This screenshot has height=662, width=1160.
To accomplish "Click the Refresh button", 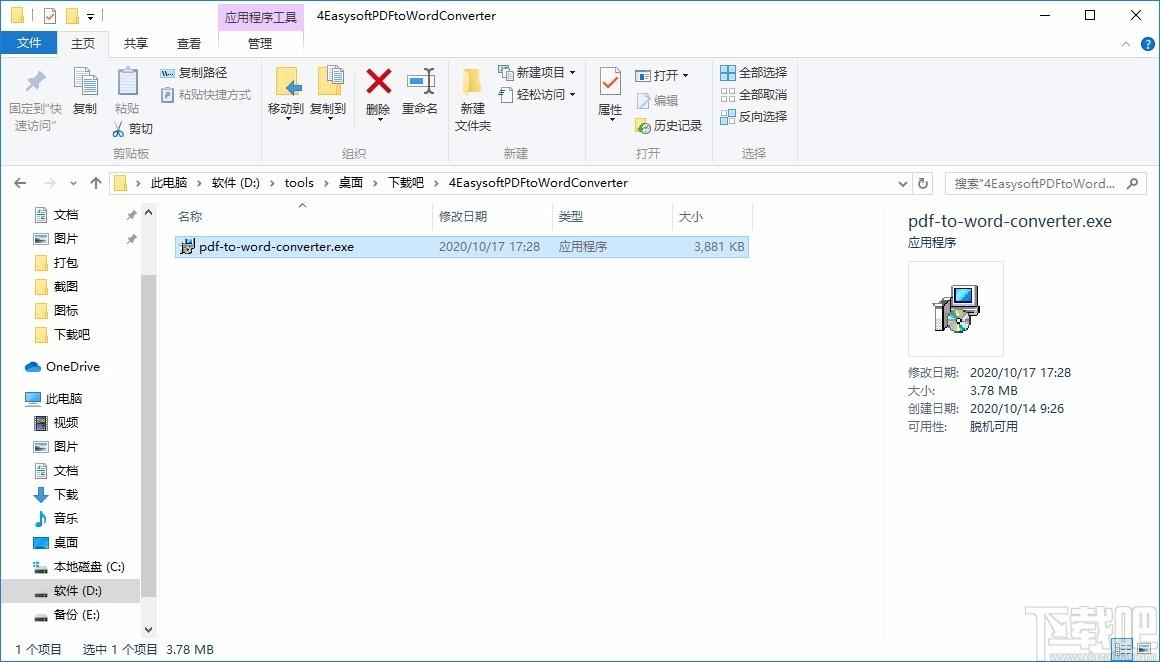I will pyautogui.click(x=923, y=183).
